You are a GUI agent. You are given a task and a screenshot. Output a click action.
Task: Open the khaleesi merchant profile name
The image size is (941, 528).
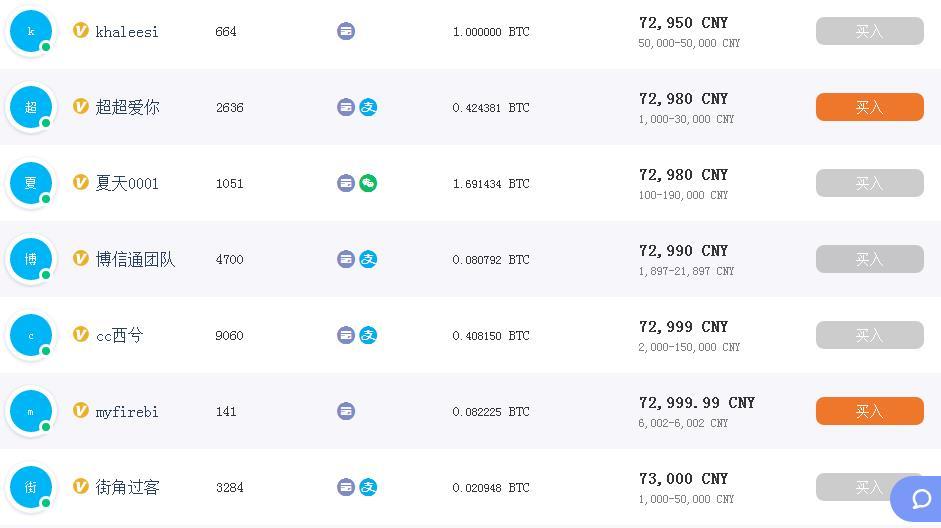point(127,32)
